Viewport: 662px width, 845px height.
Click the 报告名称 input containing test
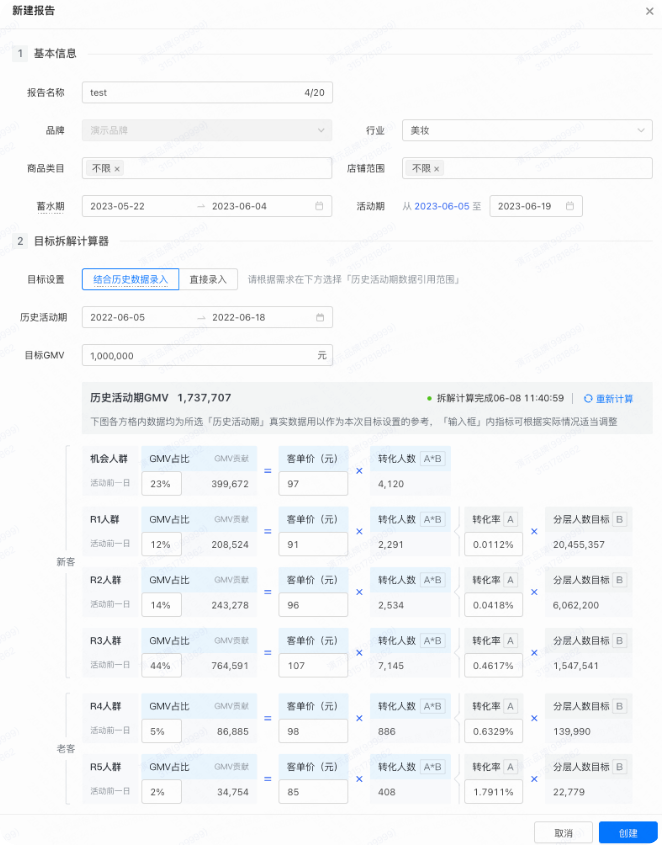(x=207, y=93)
